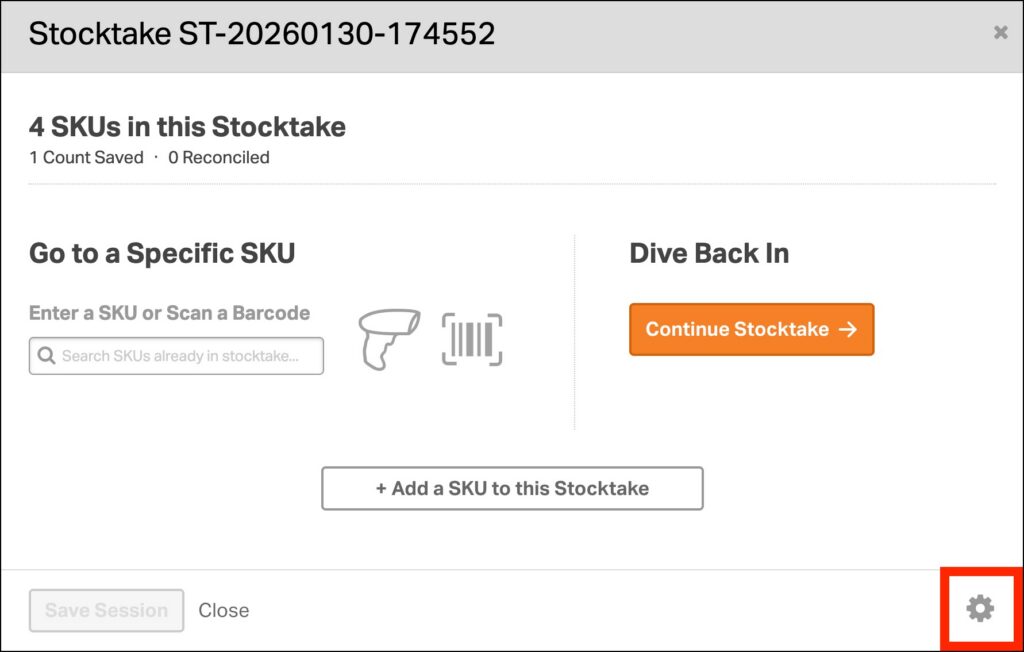The width and height of the screenshot is (1024, 652).
Task: Click the 4 SKUs in this Stocktake heading
Action: click(187, 127)
